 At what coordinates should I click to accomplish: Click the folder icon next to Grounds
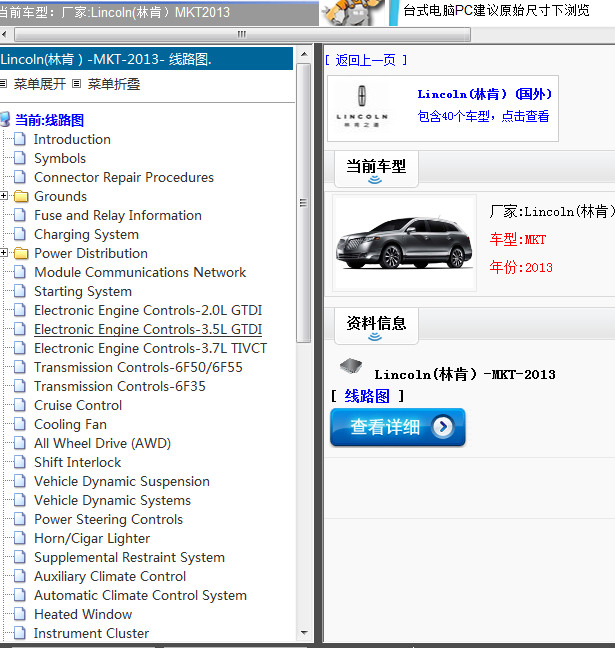point(21,197)
